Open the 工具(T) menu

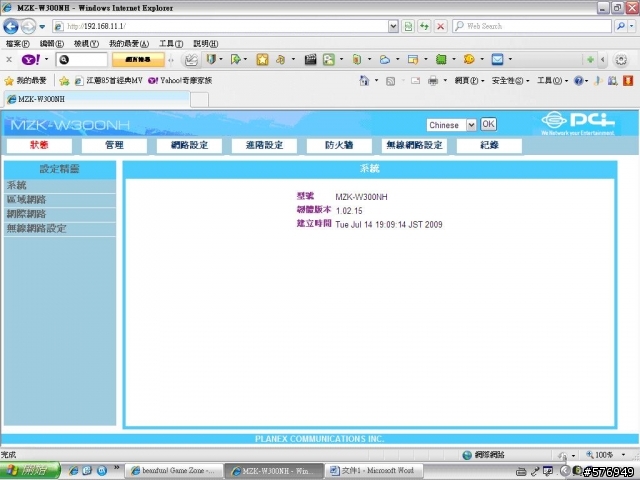pos(171,43)
